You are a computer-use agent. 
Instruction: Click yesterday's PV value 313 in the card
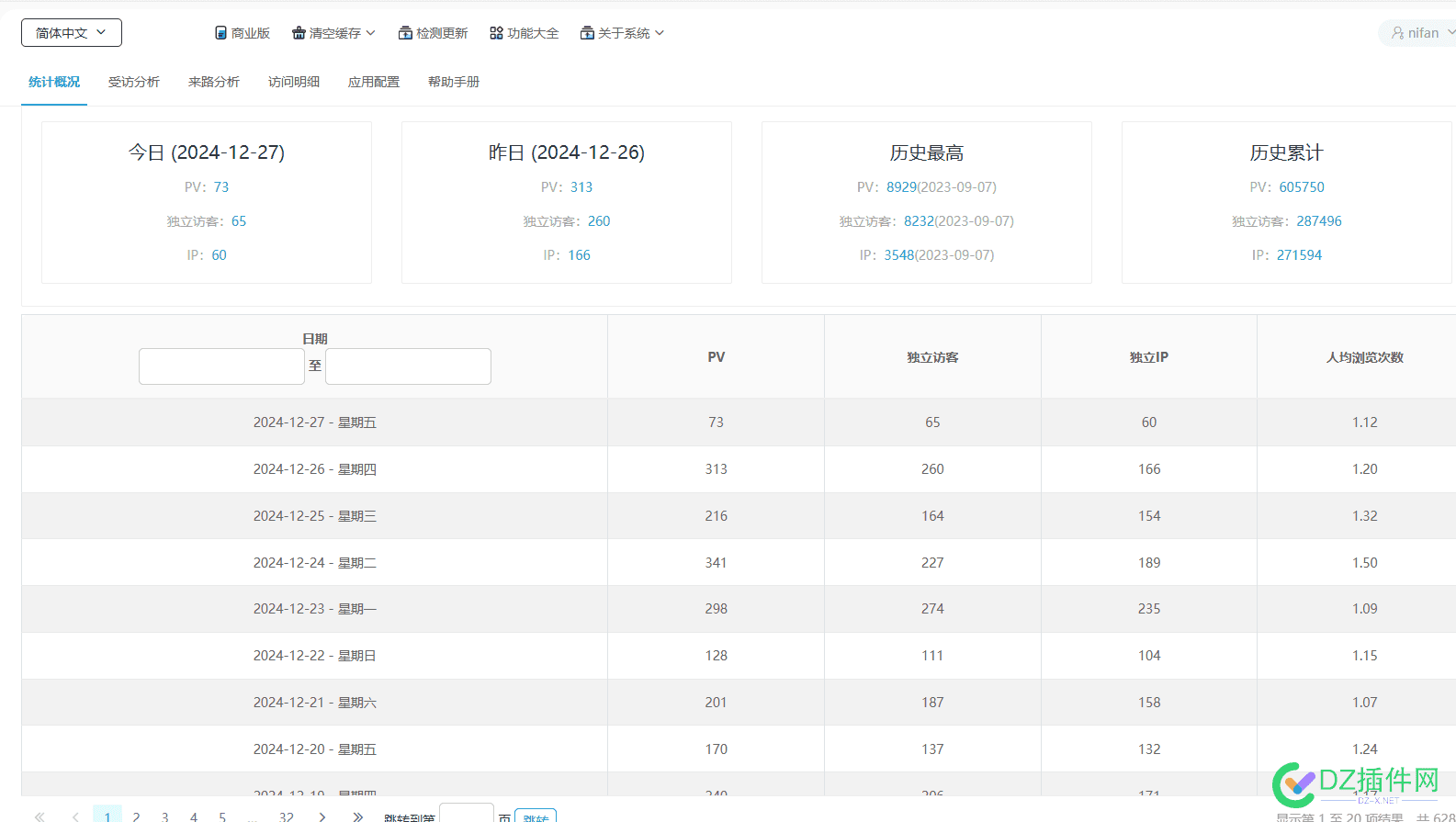[581, 187]
